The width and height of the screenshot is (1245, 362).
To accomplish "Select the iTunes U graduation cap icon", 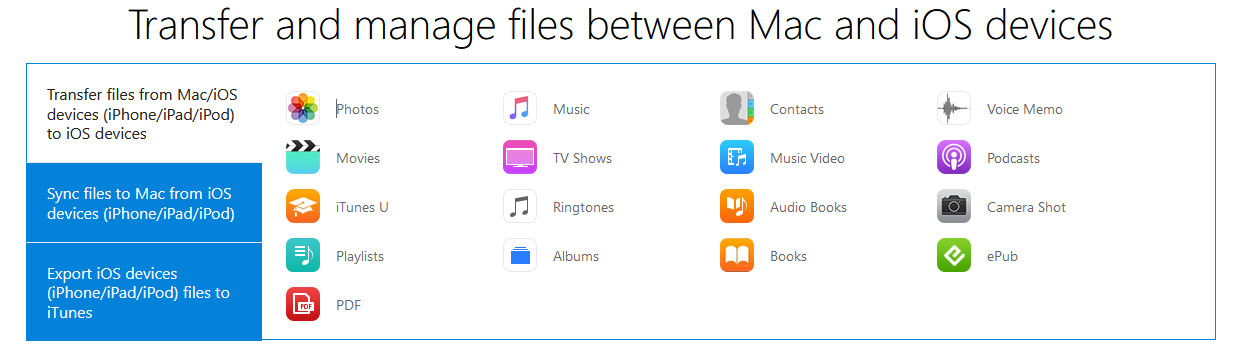I will (x=303, y=207).
